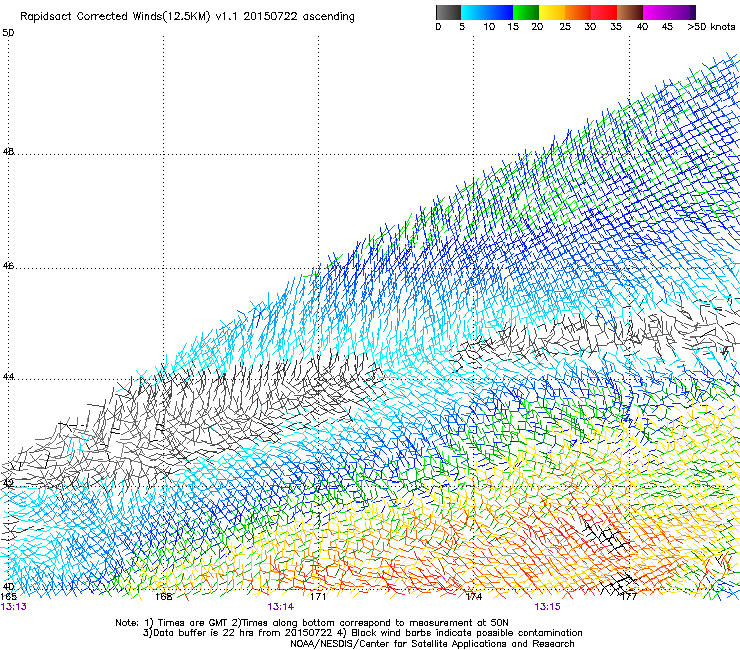Image resolution: width=740 pixels, height=650 pixels.
Task: Click the longitude label '165'
Action: [8, 597]
